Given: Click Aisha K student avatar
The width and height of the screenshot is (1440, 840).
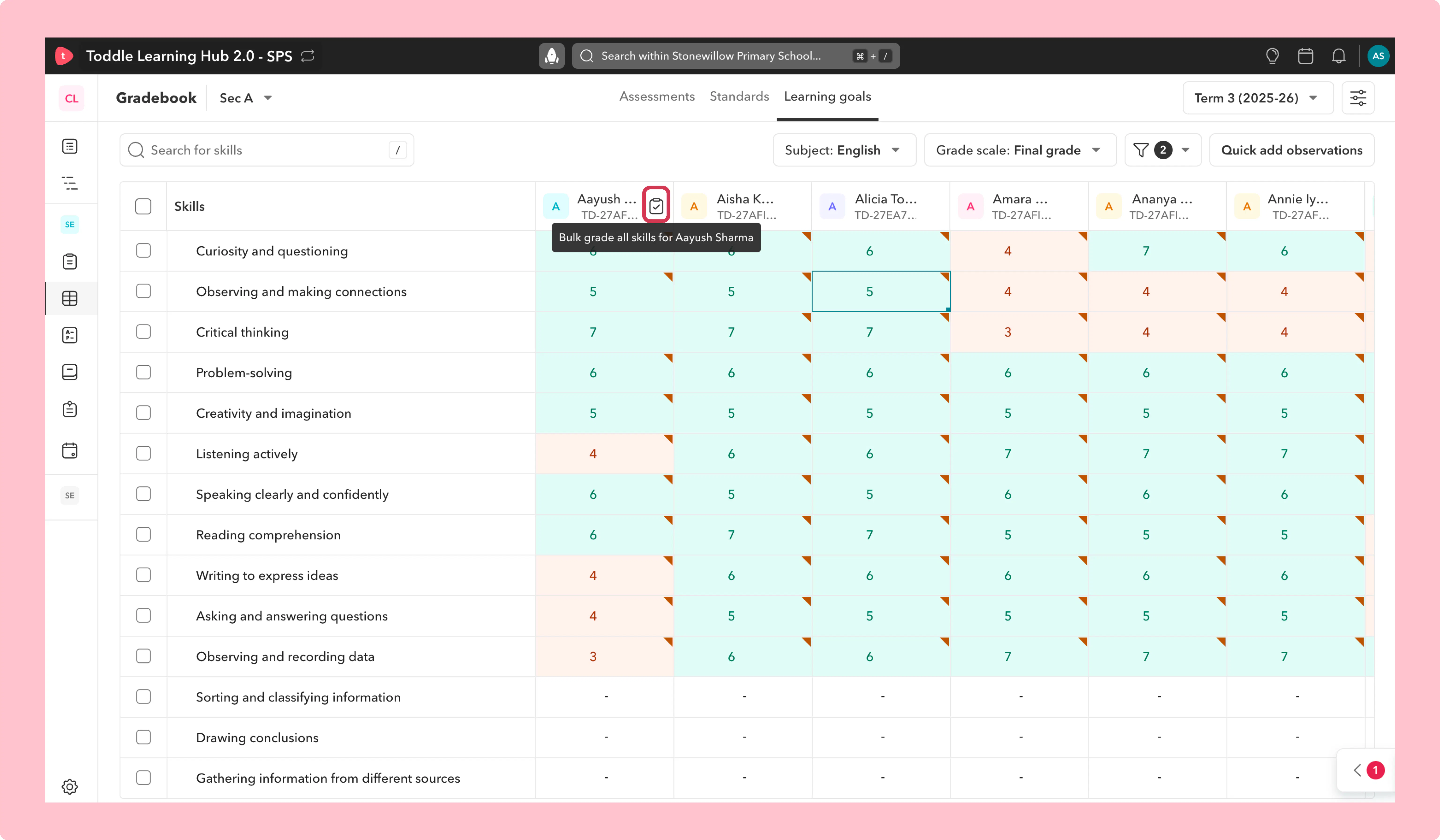Looking at the screenshot, I should pyautogui.click(x=694, y=206).
